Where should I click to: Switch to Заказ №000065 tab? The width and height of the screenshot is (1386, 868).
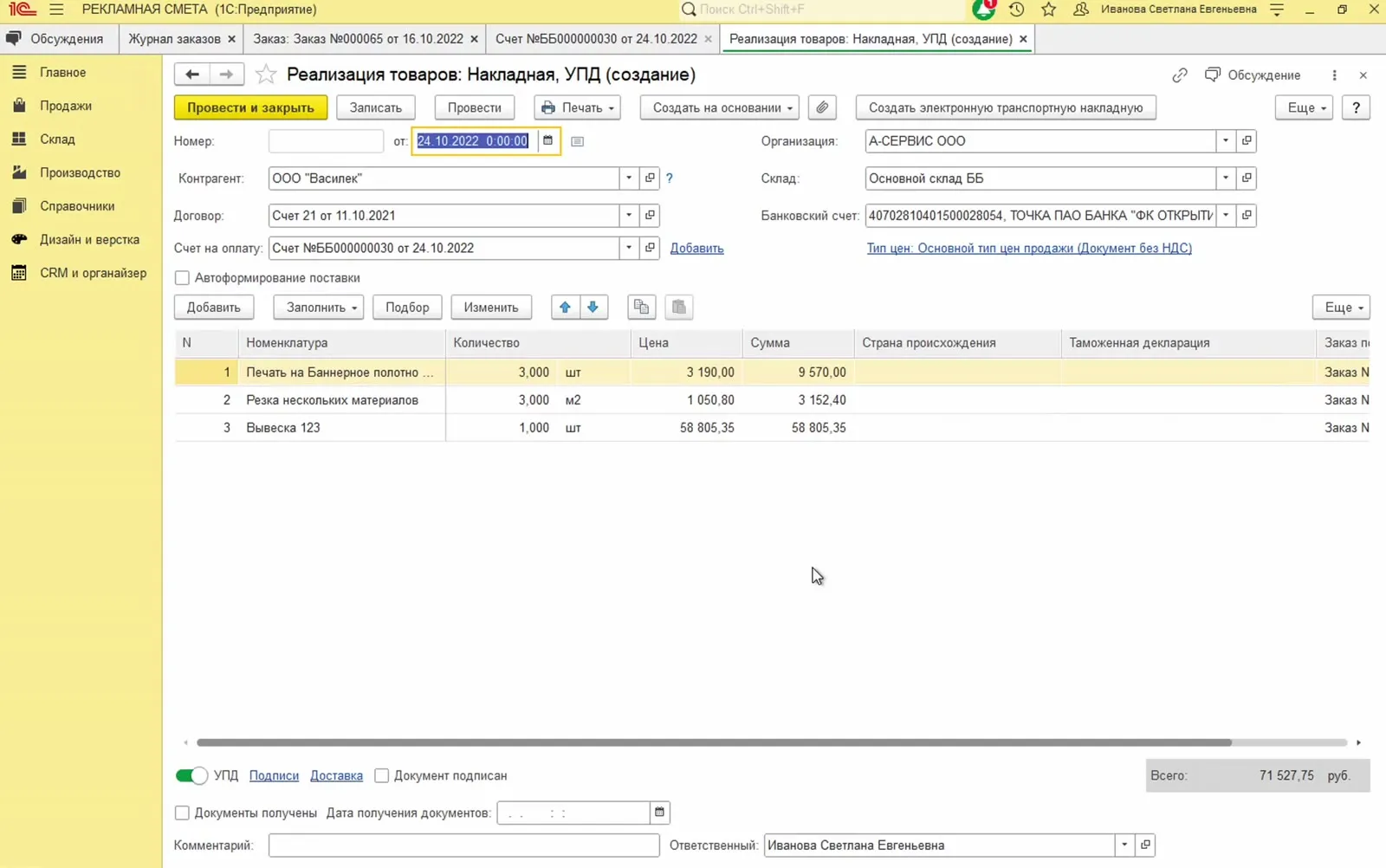click(x=358, y=39)
